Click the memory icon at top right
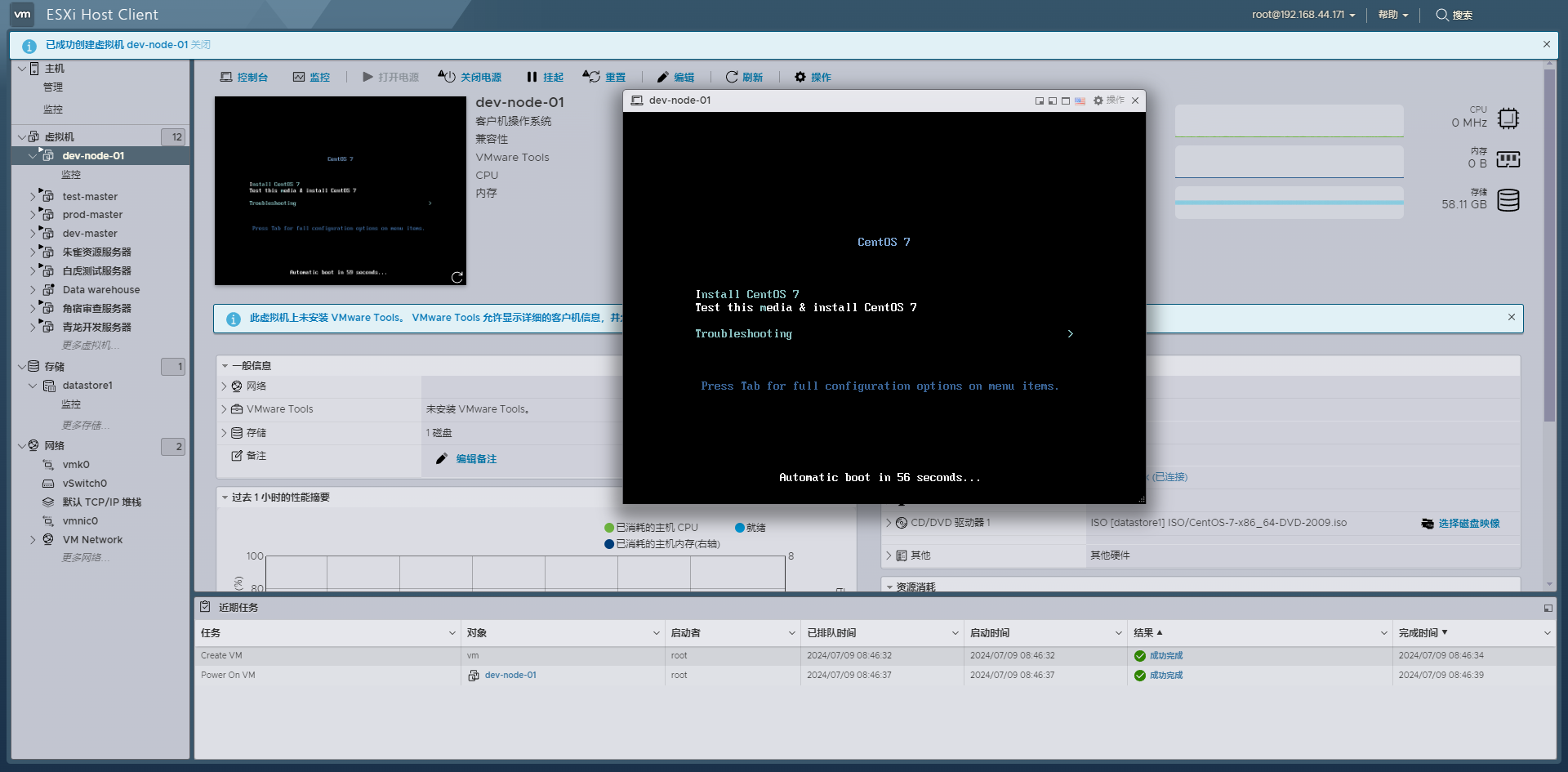 click(x=1508, y=159)
